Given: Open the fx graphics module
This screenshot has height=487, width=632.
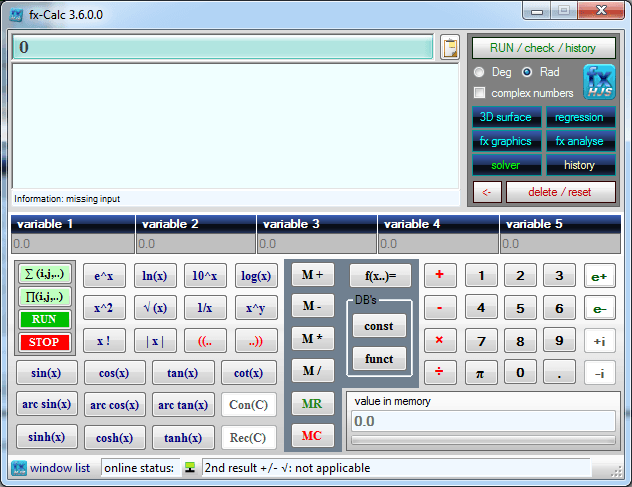Looking at the screenshot, I should (506, 141).
